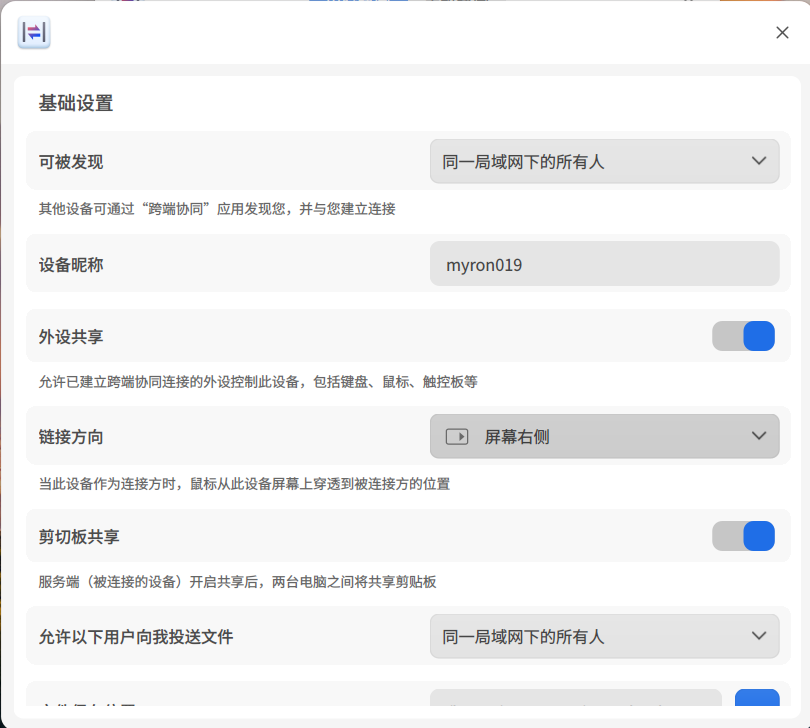Open the 可被发现 discoverability dropdown

(x=604, y=161)
